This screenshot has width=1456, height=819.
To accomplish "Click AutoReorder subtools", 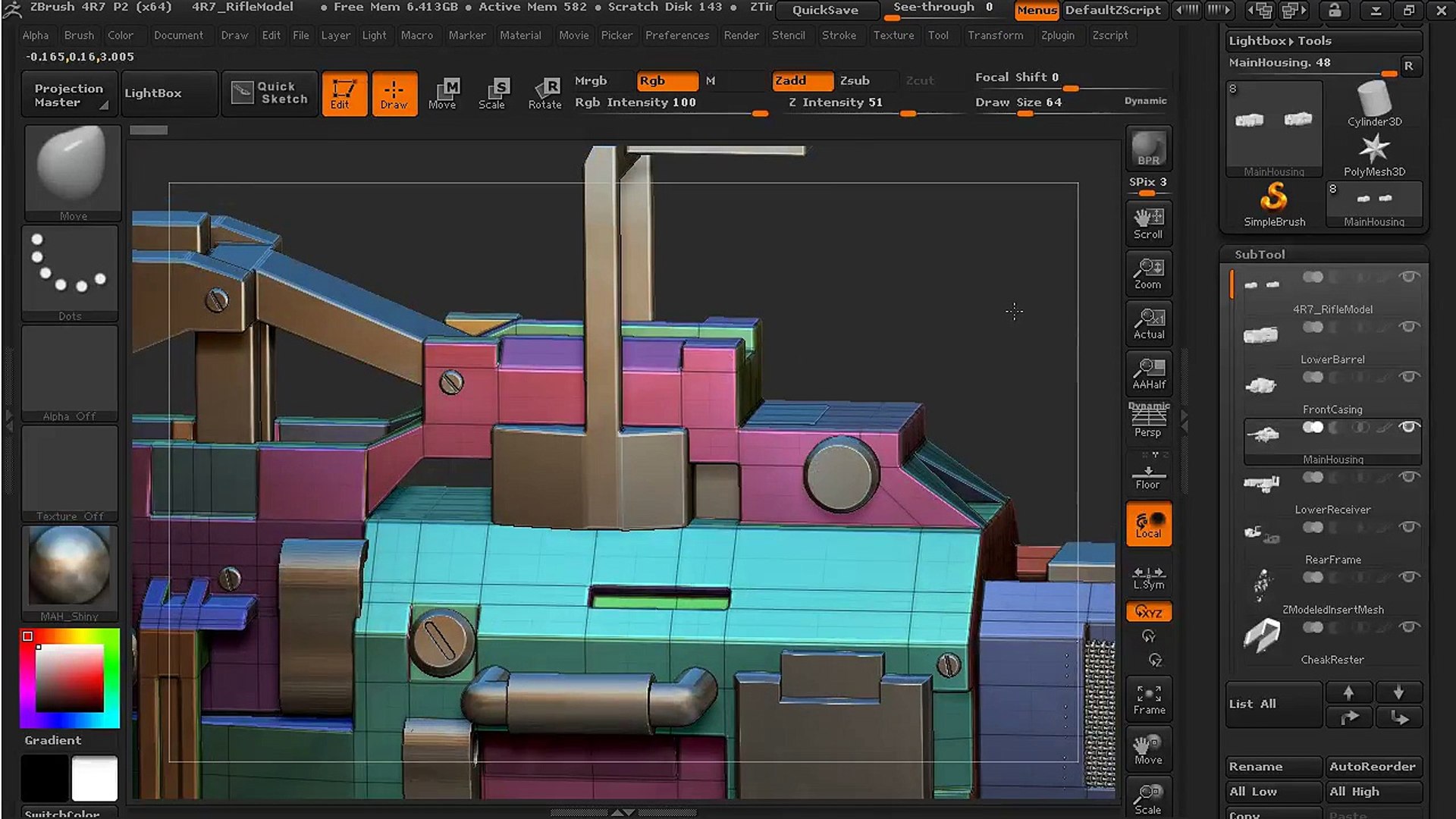I will click(x=1373, y=767).
